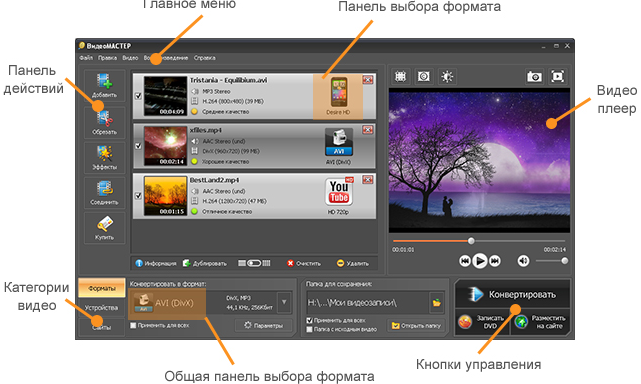Click the Разместить на сайте button
The image size is (641, 384).
click(x=540, y=322)
